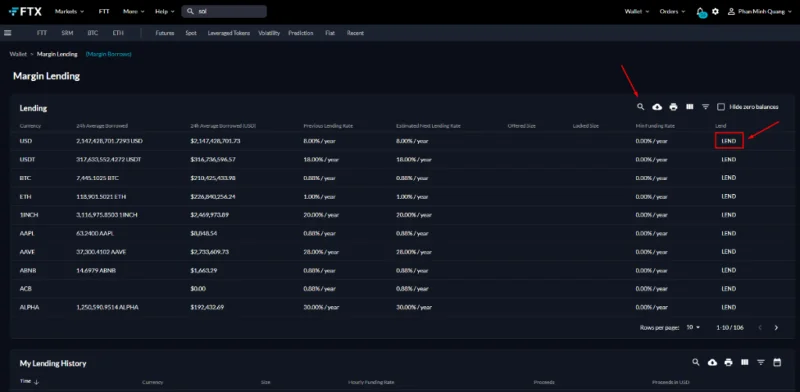The height and width of the screenshot is (392, 800).
Task: Select the Recent tab
Action: click(355, 33)
